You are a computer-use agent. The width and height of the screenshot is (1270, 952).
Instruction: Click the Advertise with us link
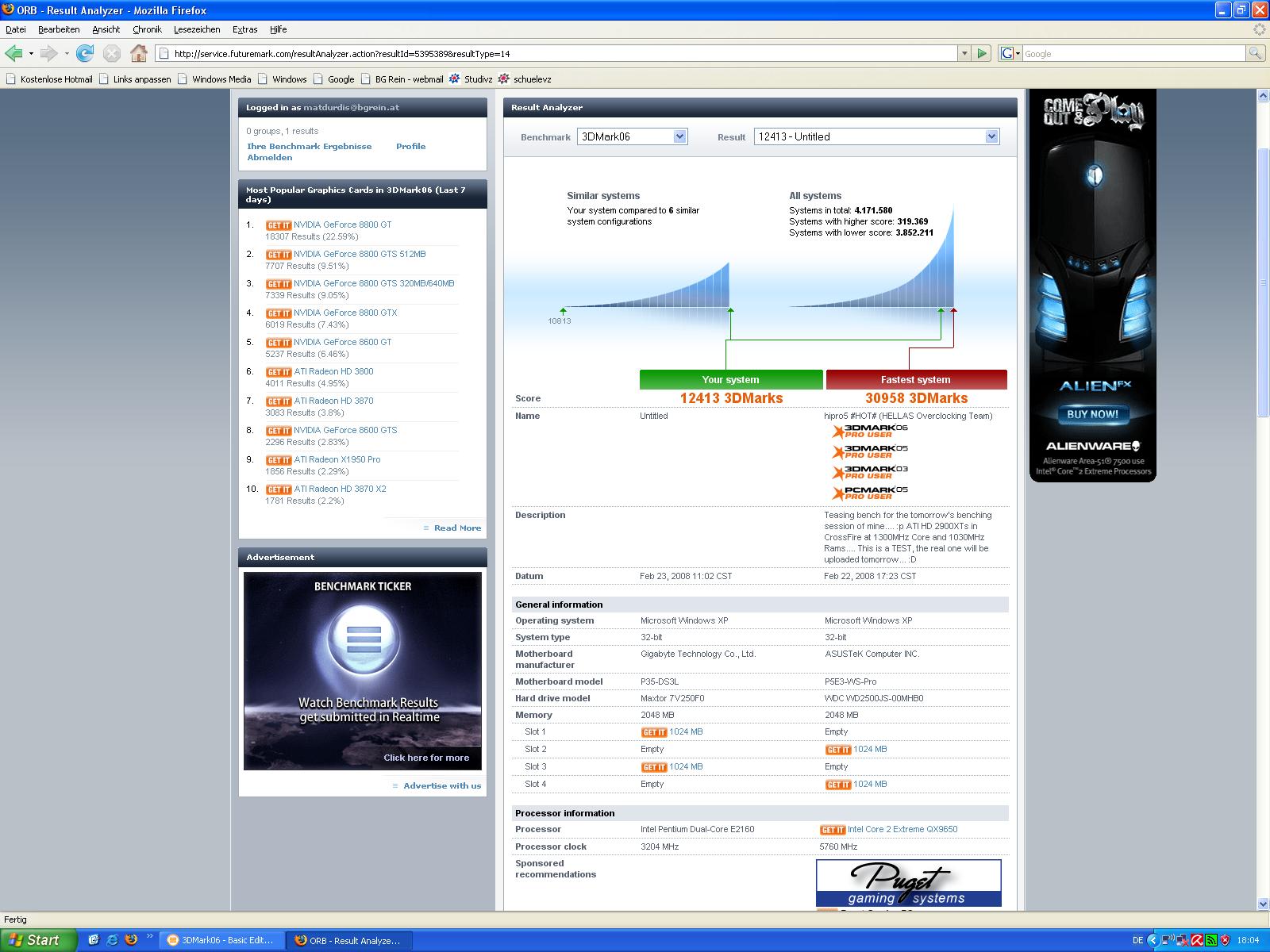pyautogui.click(x=442, y=785)
